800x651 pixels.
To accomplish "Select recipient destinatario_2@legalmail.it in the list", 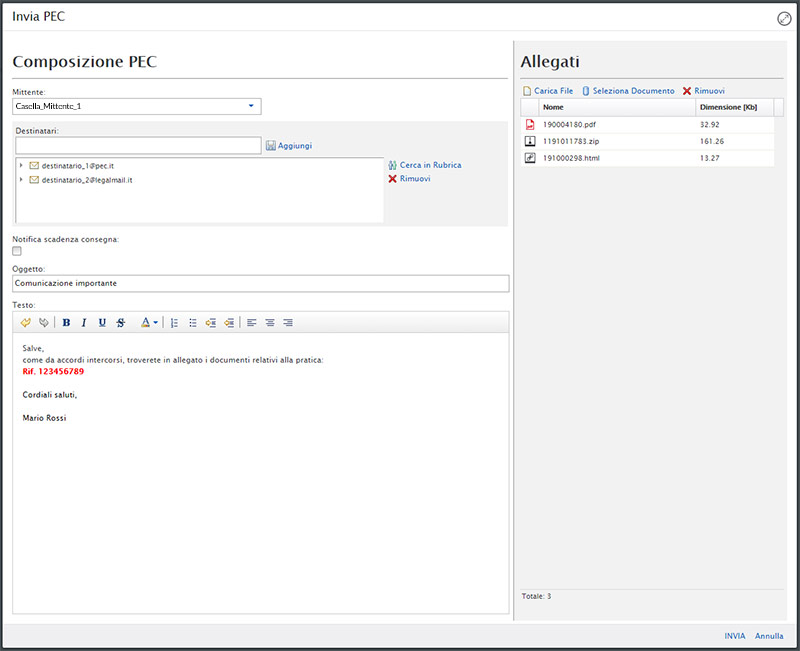I will pyautogui.click(x=87, y=180).
